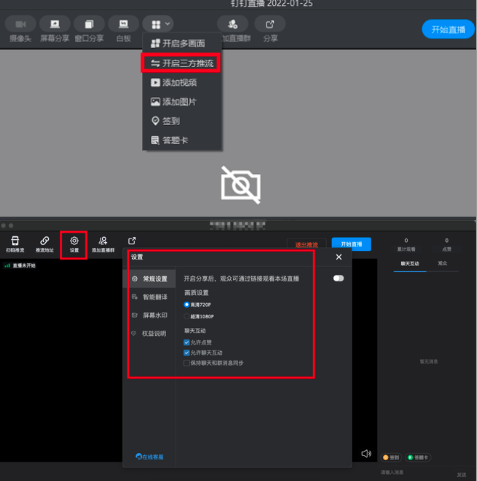
Task: Uncheck the 允许点赞 checkbox
Action: click(187, 342)
